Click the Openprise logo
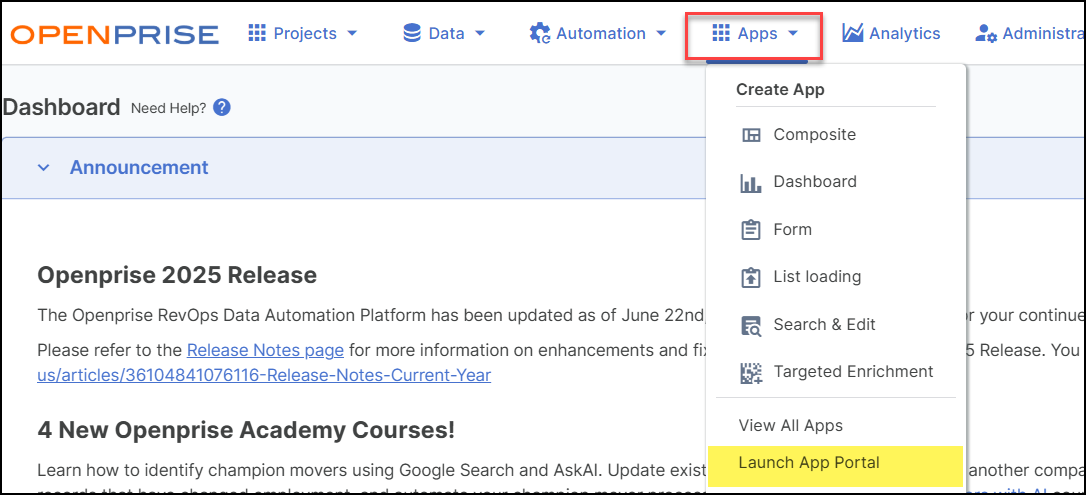Screen dimensions: 1086x495 click(115, 34)
